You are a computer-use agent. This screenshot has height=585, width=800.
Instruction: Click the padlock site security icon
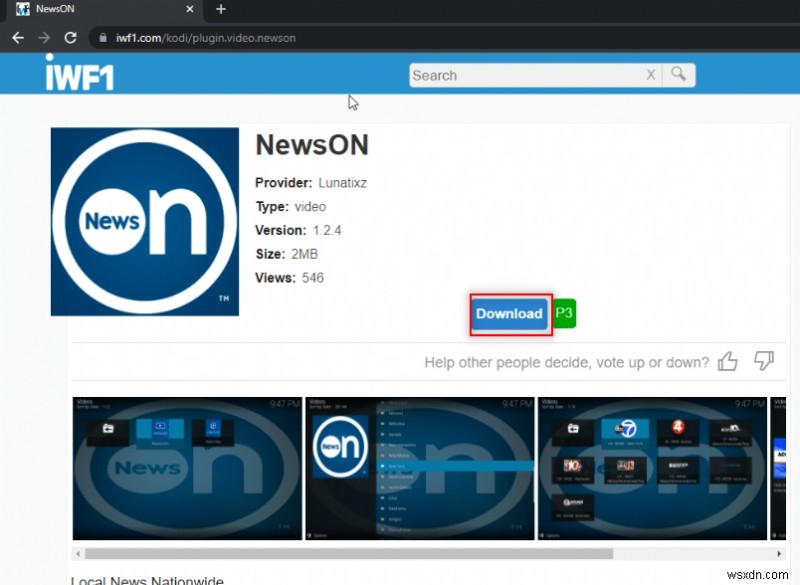click(x=103, y=38)
